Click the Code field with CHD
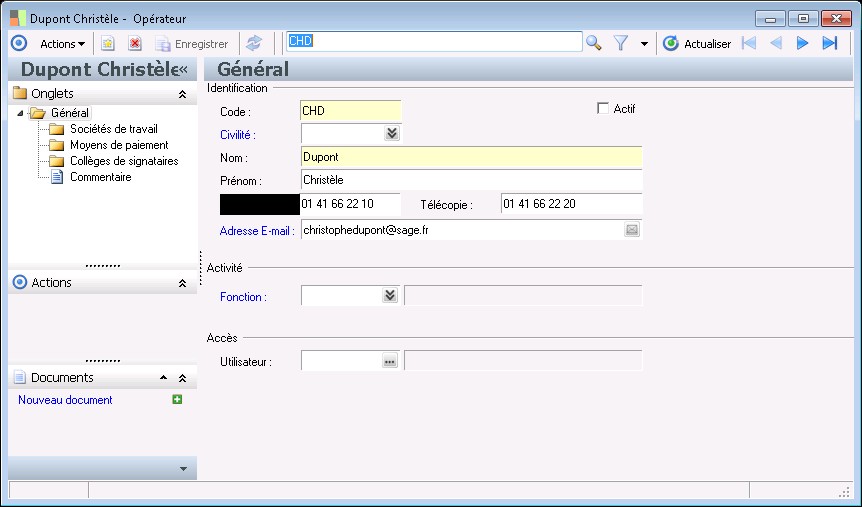 point(351,111)
